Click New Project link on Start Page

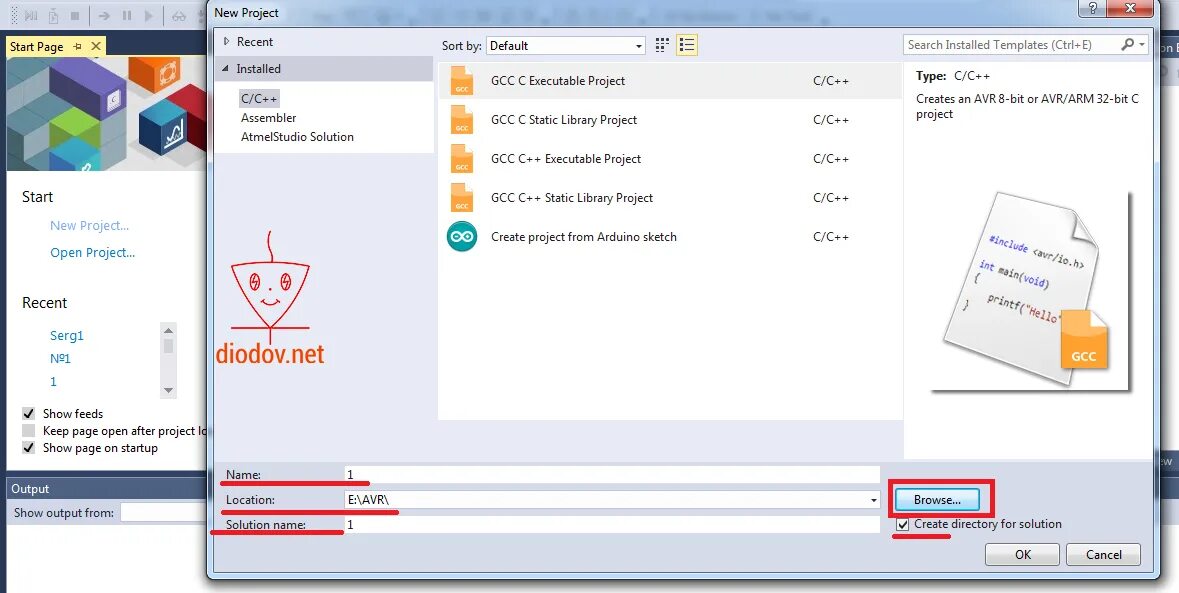89,225
